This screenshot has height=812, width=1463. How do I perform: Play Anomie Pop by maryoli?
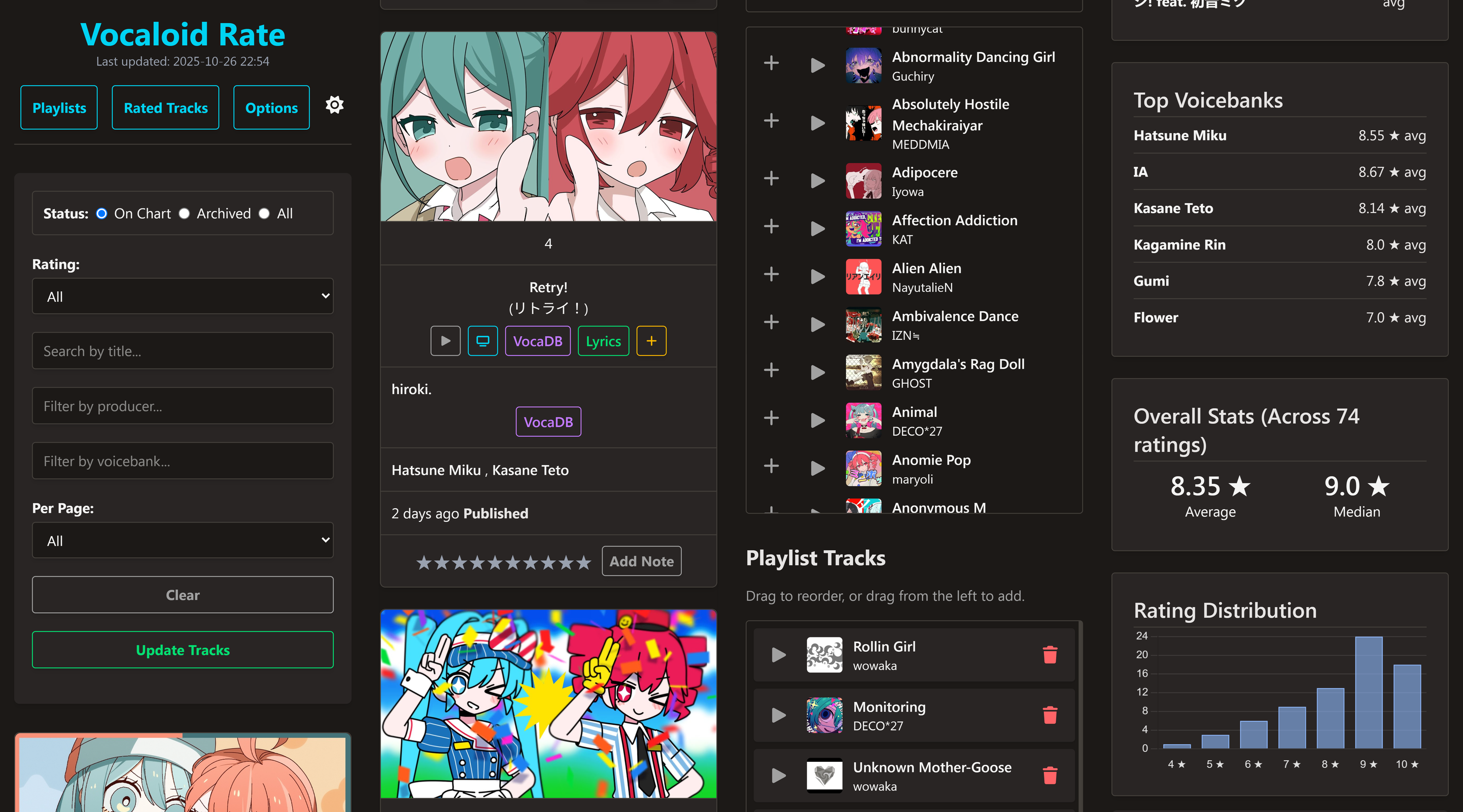click(x=817, y=469)
